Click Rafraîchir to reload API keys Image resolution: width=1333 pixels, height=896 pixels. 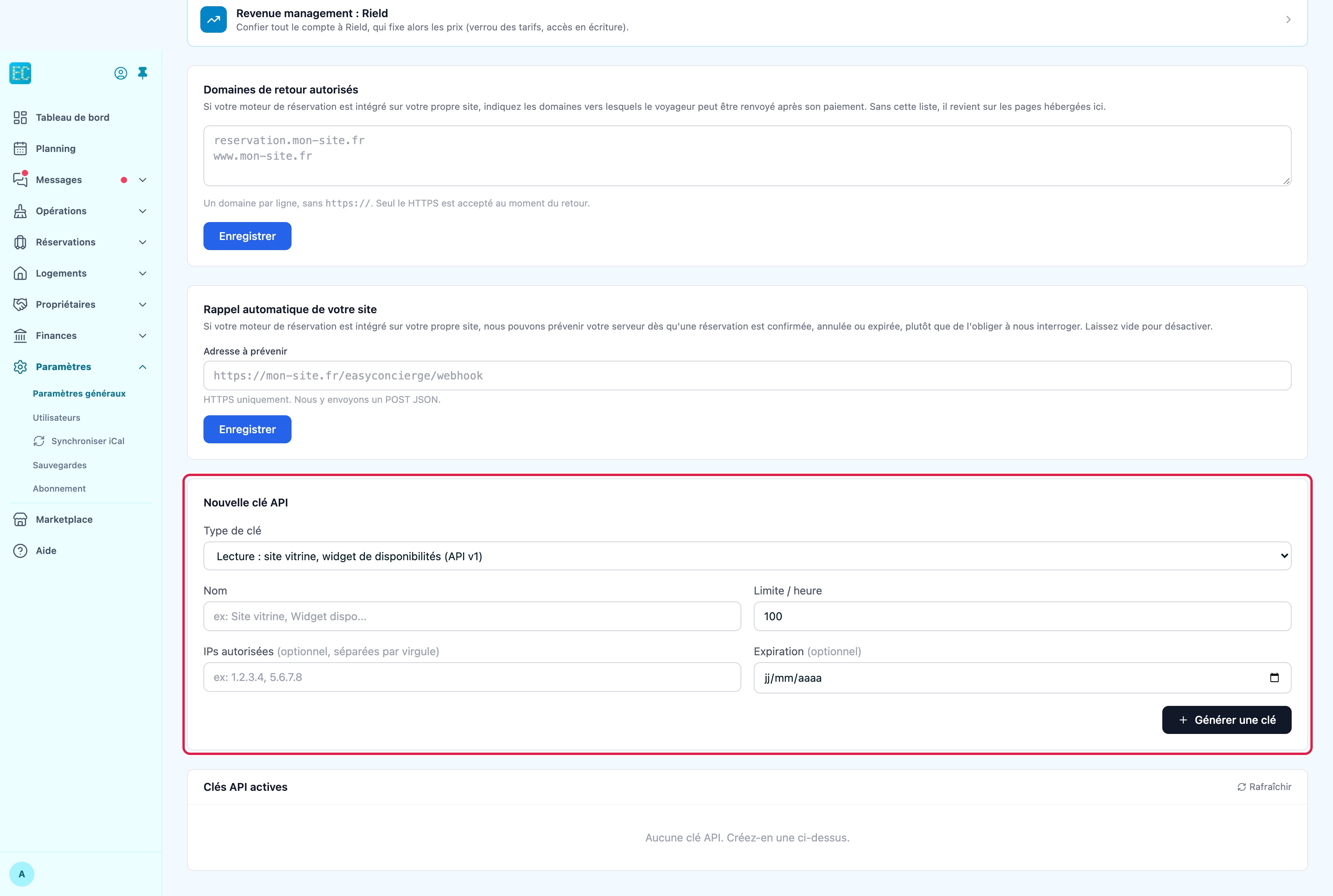coord(1264,787)
